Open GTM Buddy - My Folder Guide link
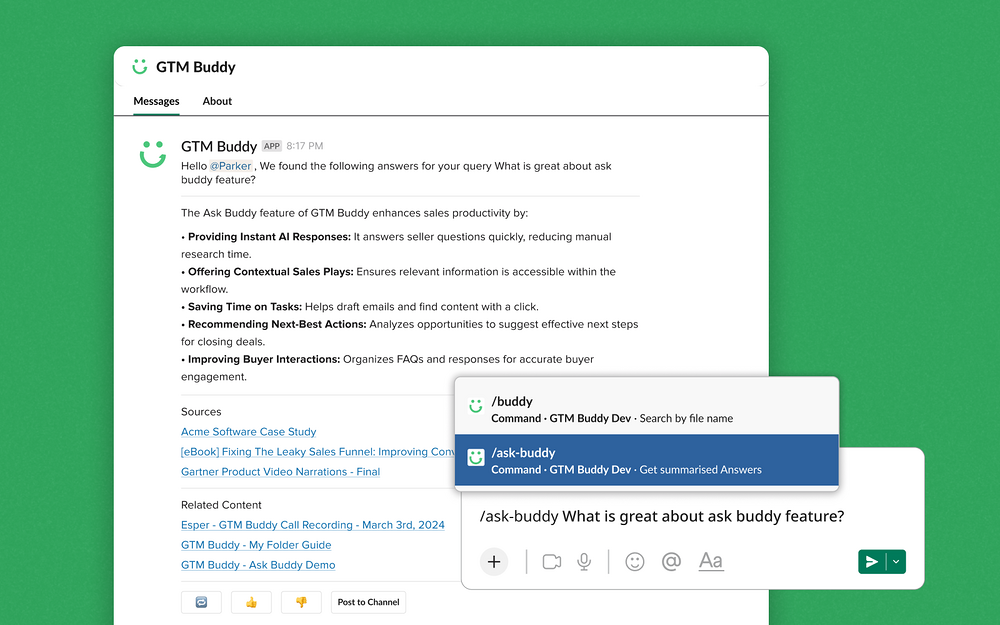 (x=256, y=545)
